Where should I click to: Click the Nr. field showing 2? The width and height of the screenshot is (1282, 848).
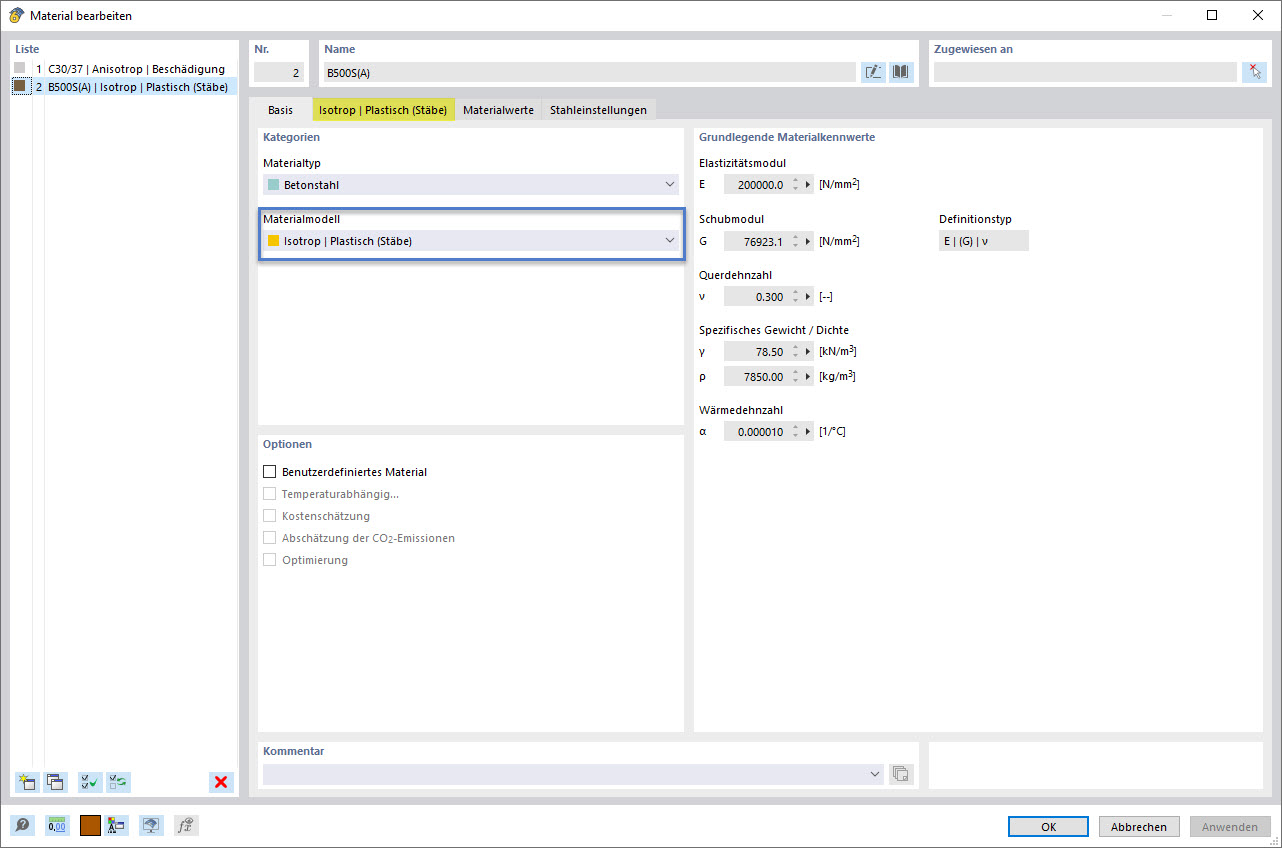click(x=279, y=72)
